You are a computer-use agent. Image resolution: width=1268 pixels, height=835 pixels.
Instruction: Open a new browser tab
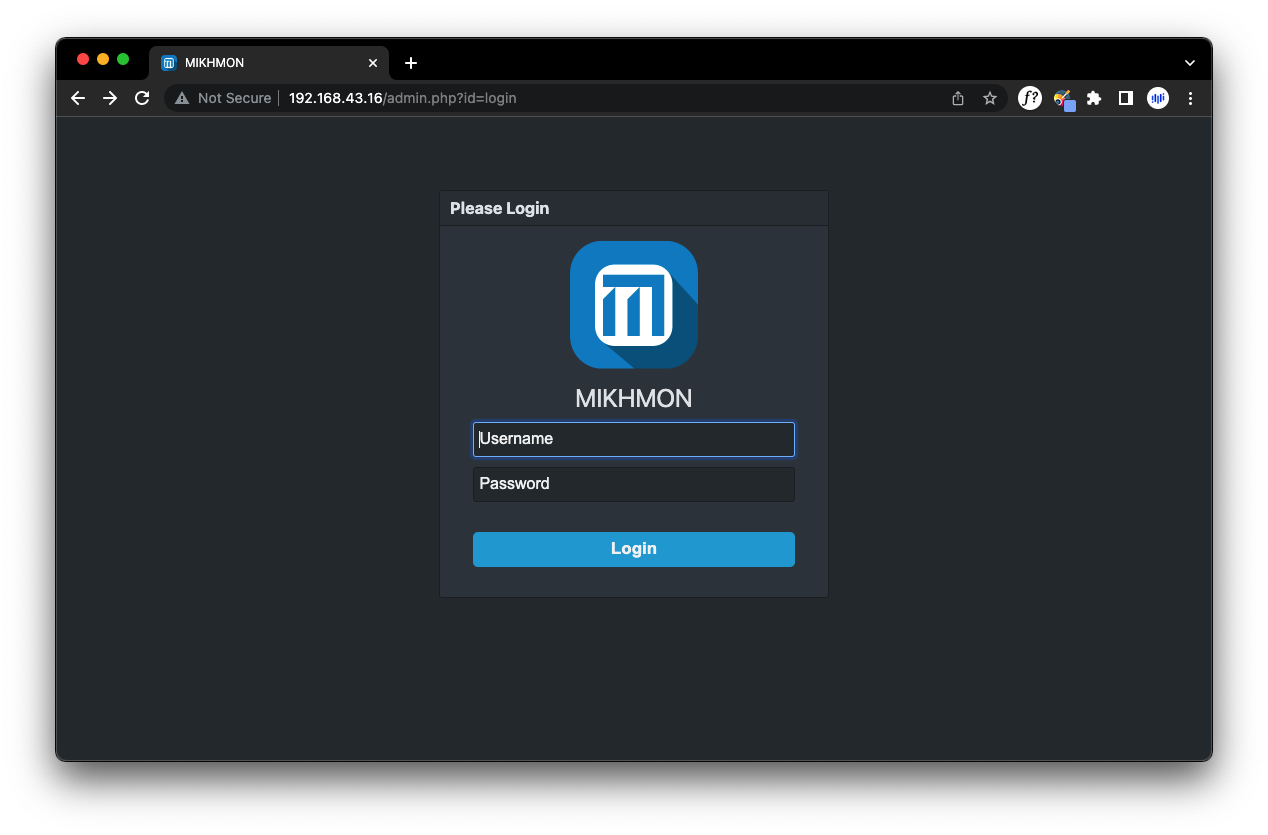coord(410,63)
